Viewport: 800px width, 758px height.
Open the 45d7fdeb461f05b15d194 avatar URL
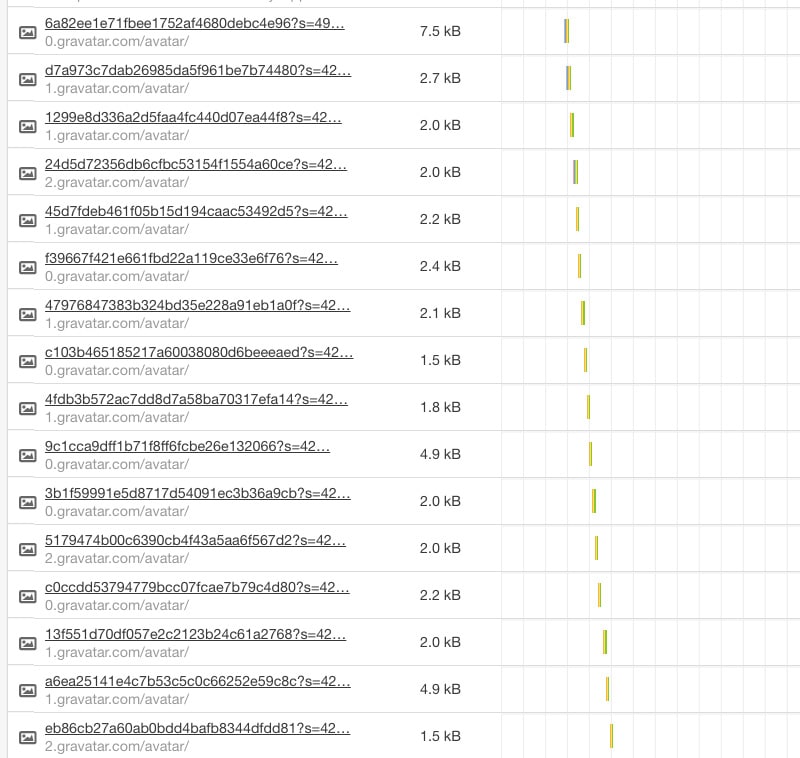(196, 211)
